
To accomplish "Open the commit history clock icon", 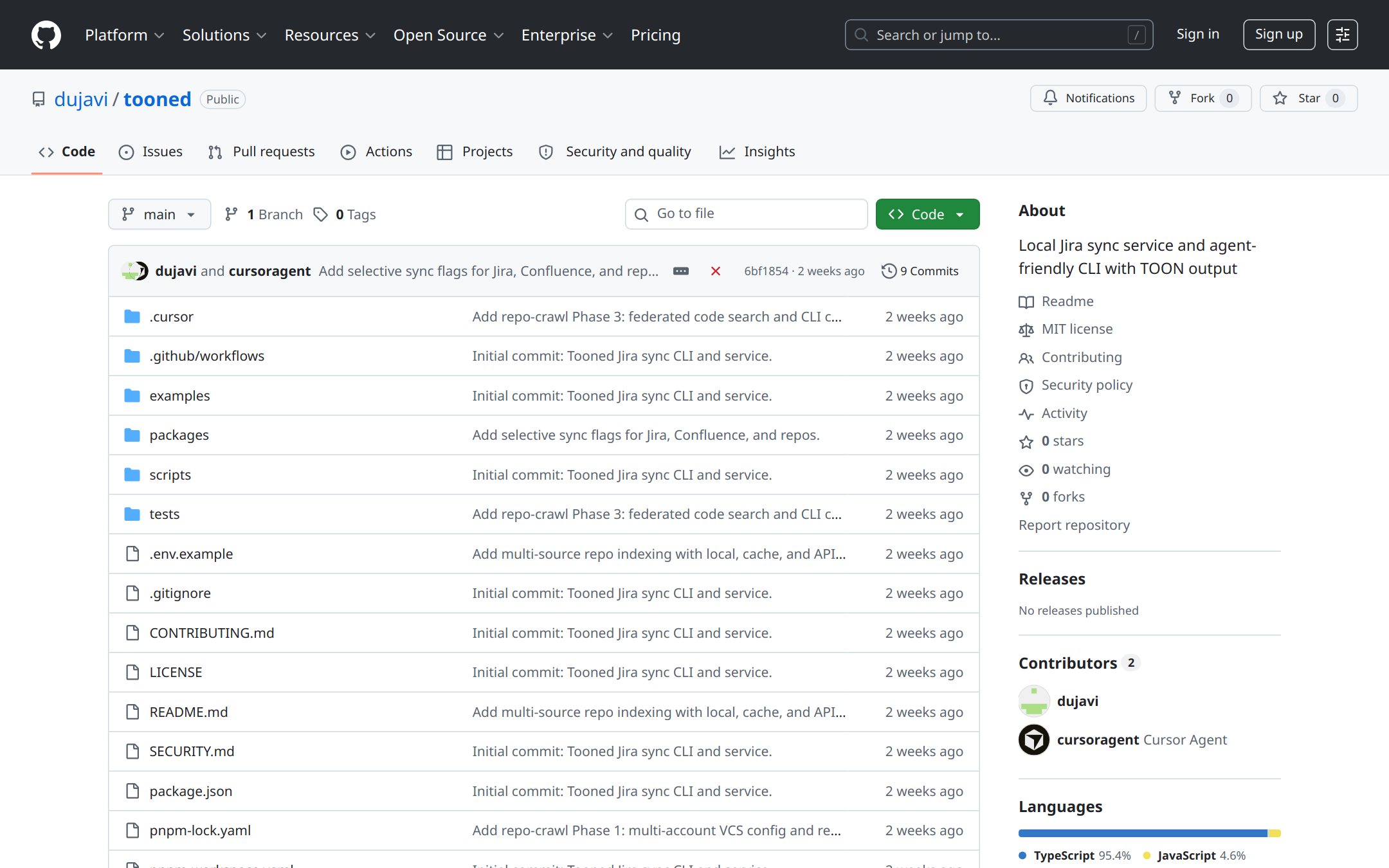I will pos(889,271).
